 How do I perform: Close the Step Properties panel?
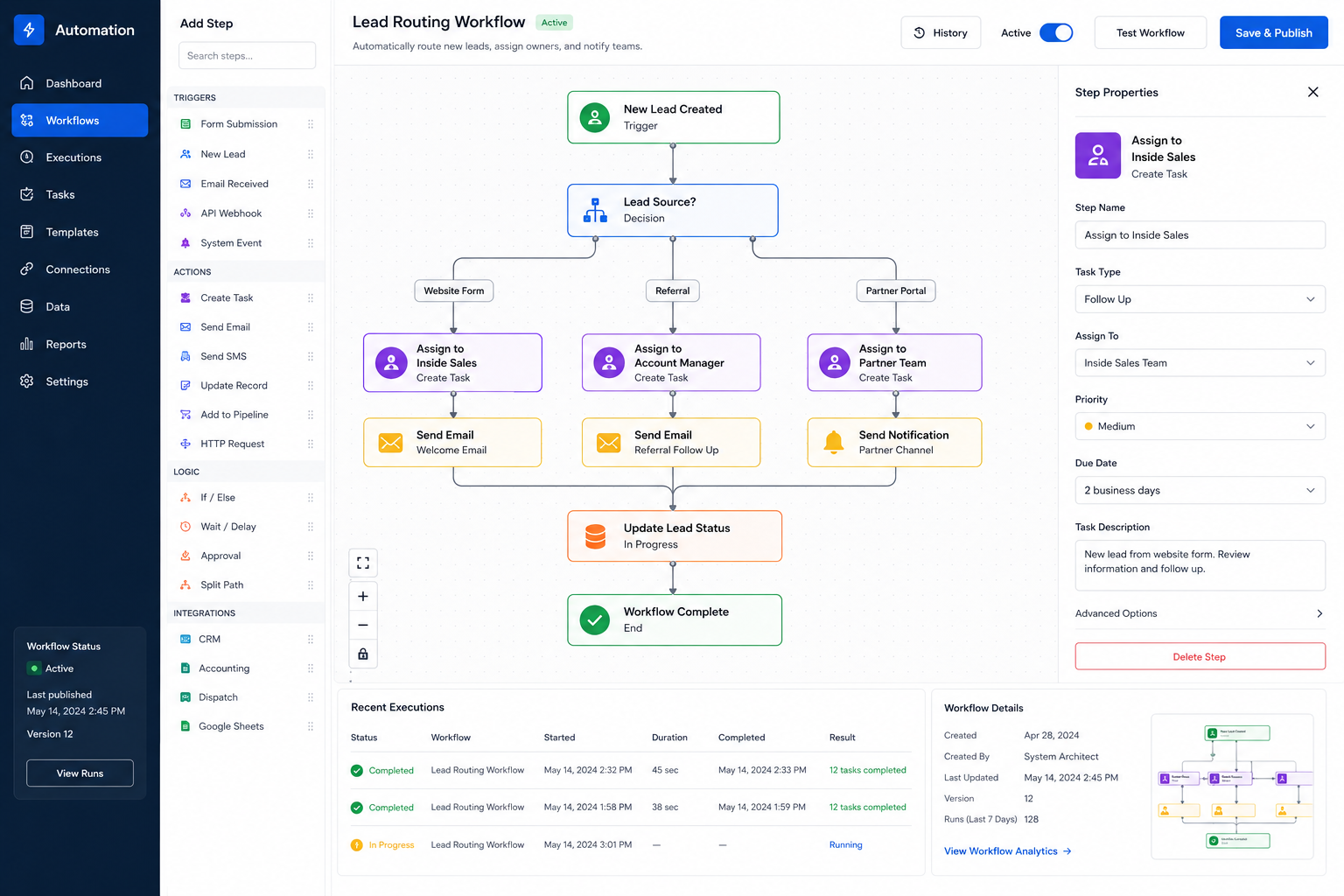1312,92
